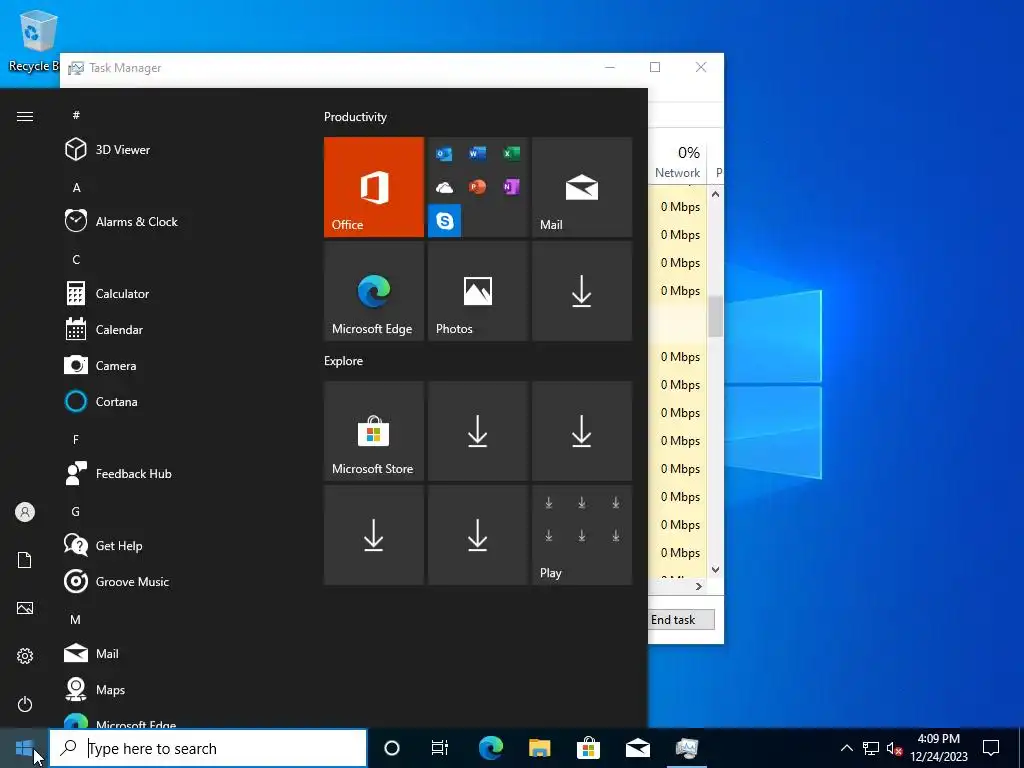Jump to letter index via # header
Screen dimensions: 1024x768
pos(76,115)
